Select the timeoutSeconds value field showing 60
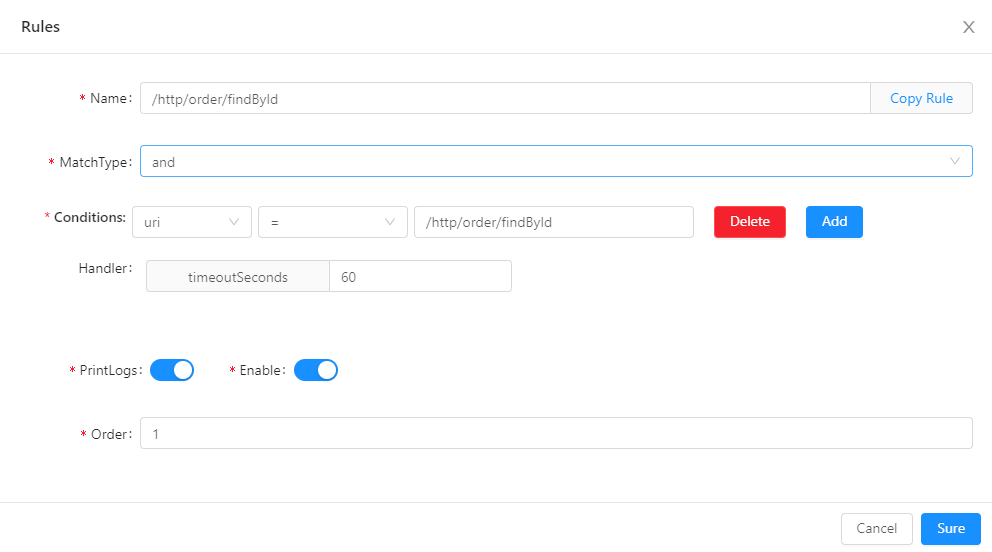This screenshot has width=992, height=552. (420, 277)
